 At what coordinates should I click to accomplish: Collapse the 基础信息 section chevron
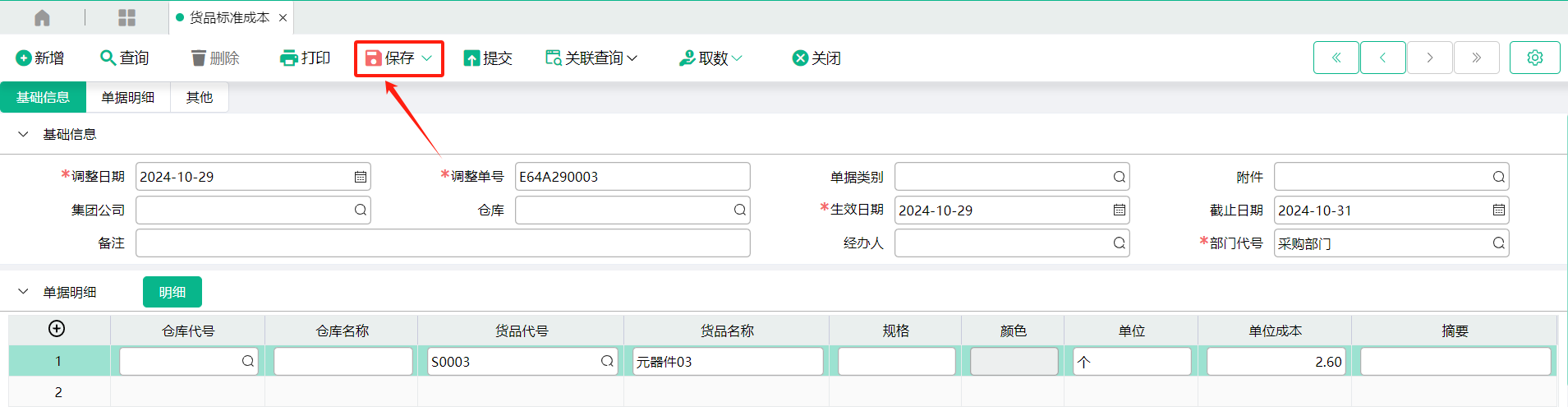[23, 134]
